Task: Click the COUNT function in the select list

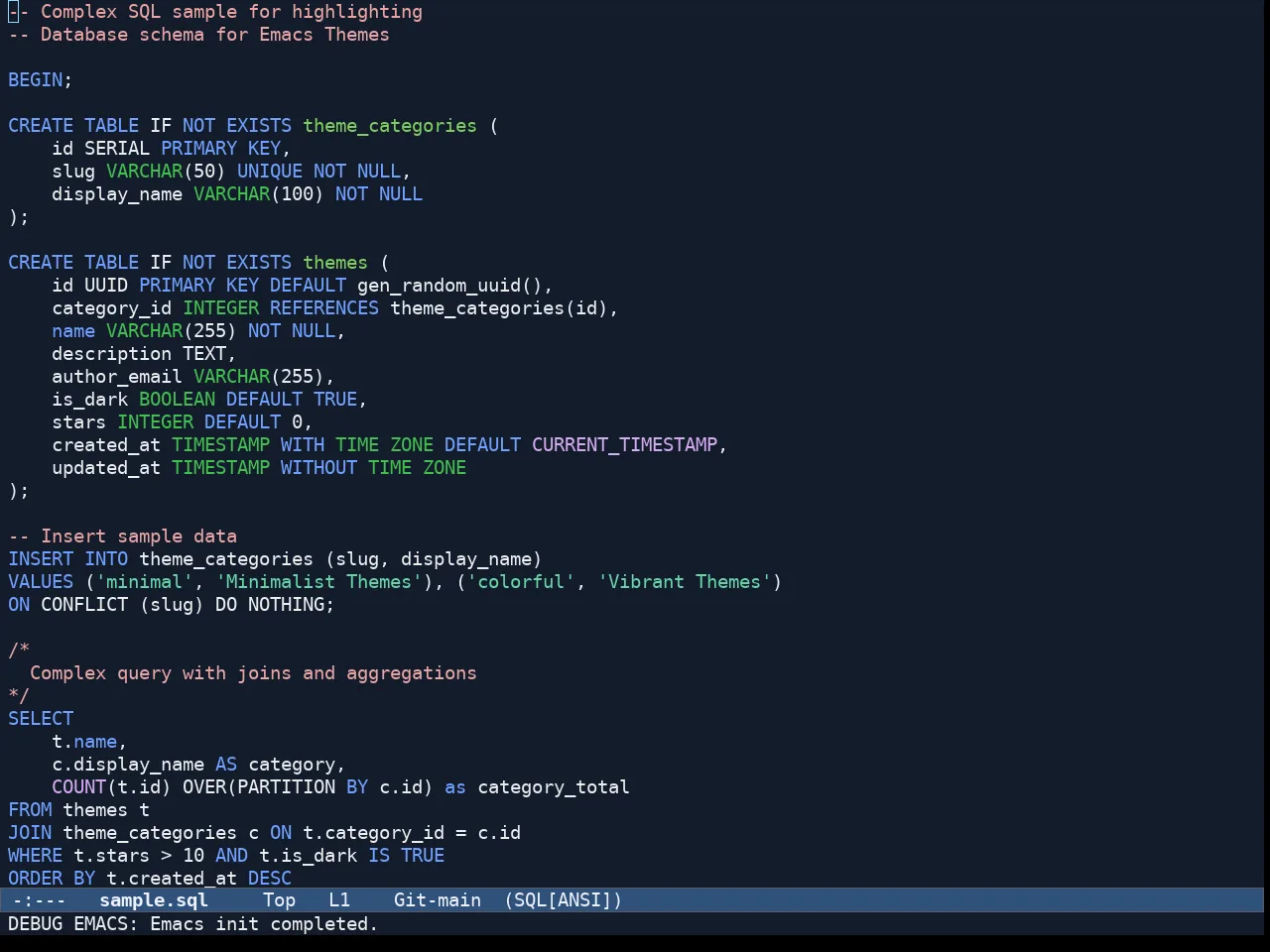Action: (x=79, y=787)
